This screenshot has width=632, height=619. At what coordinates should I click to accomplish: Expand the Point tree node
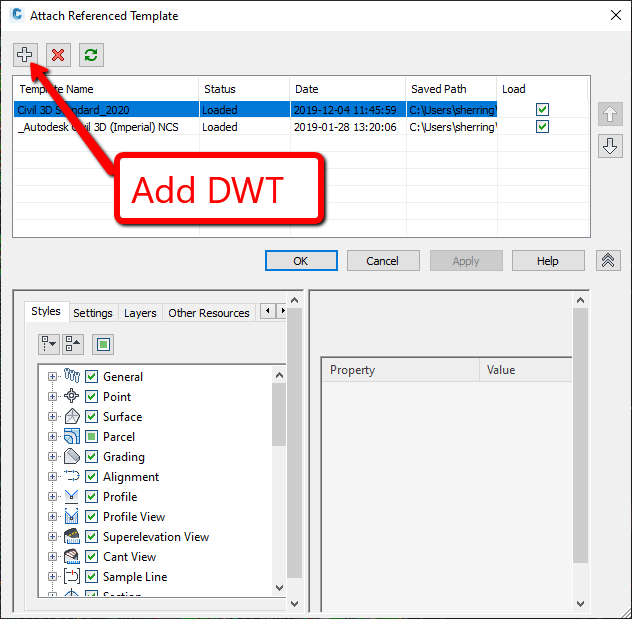(x=52, y=396)
